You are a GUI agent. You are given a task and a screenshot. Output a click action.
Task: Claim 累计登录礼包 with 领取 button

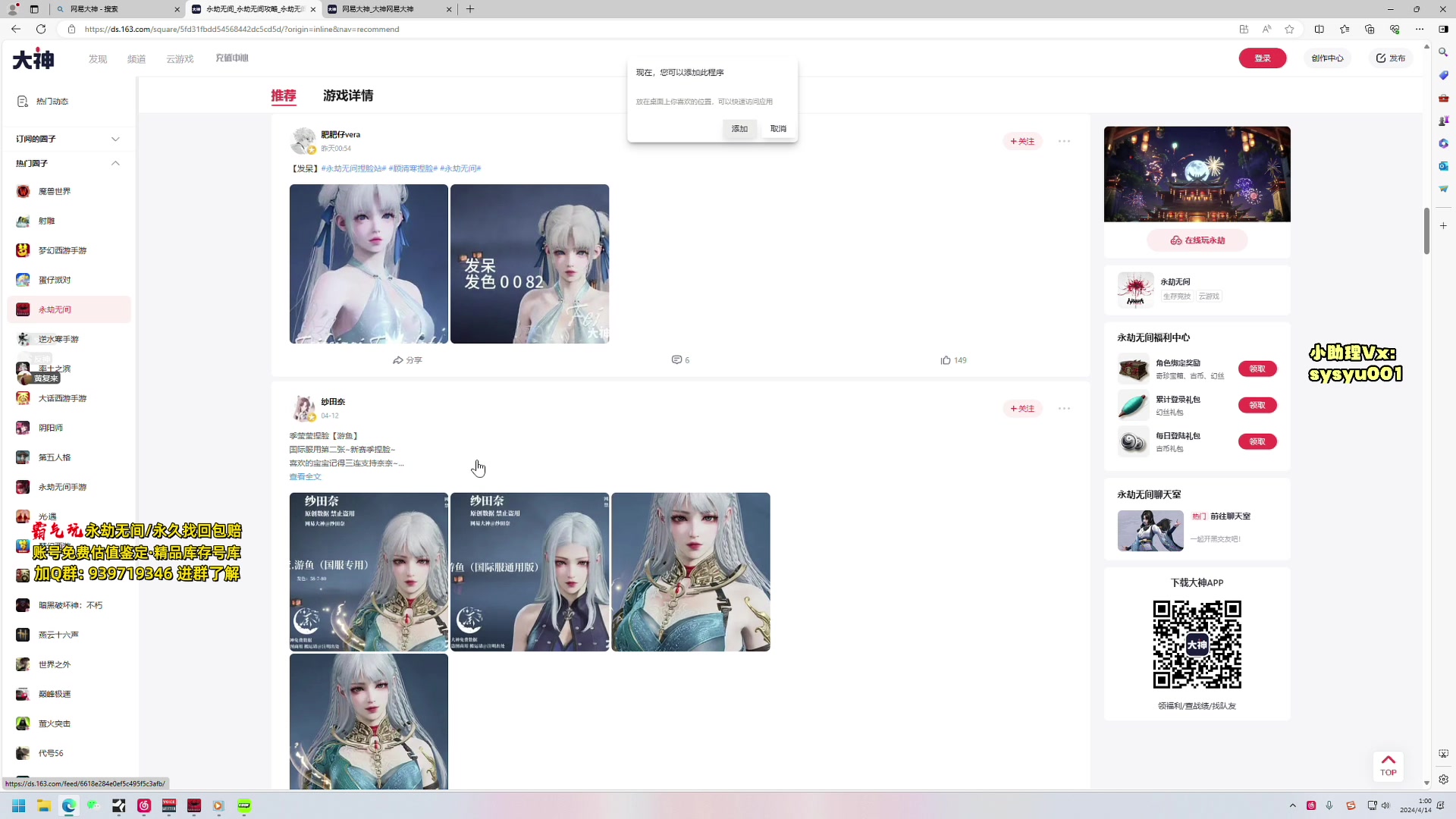point(1257,405)
